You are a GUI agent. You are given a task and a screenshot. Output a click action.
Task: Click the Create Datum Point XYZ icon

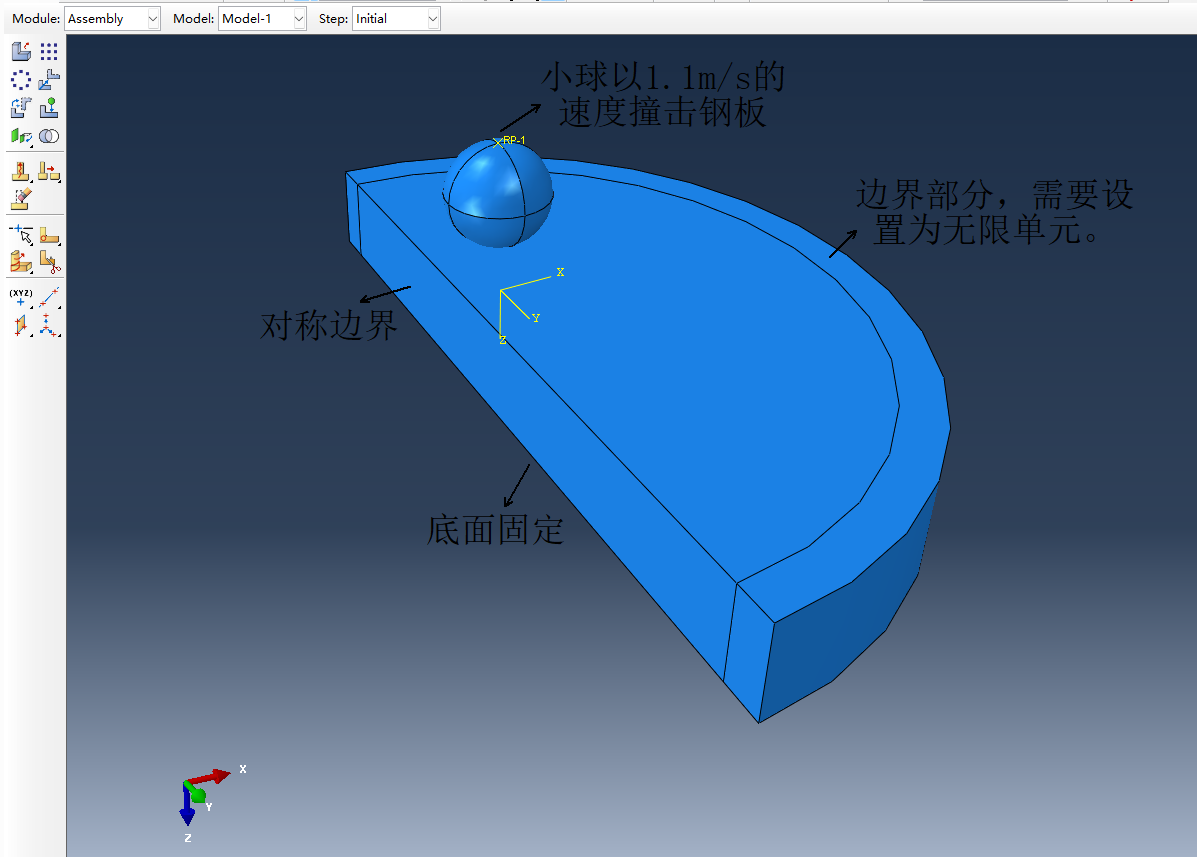pos(20,297)
